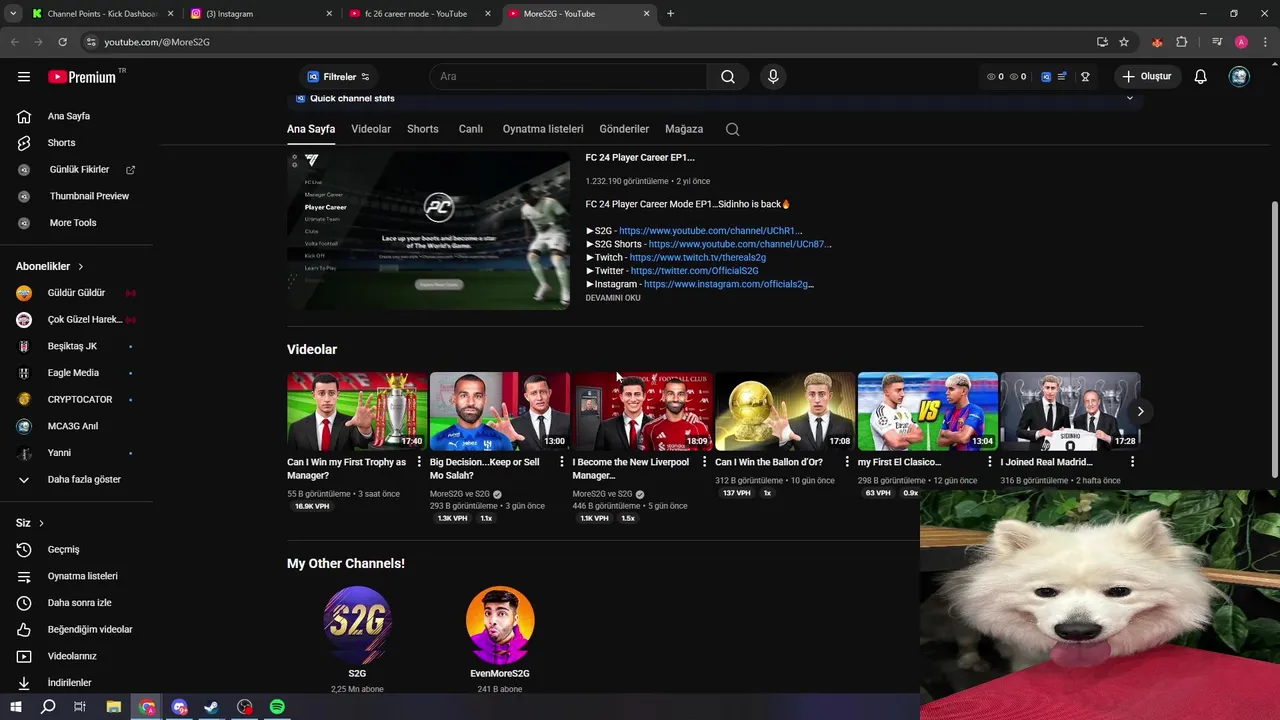
Task: Open the Twitter link in the description
Action: tap(694, 271)
